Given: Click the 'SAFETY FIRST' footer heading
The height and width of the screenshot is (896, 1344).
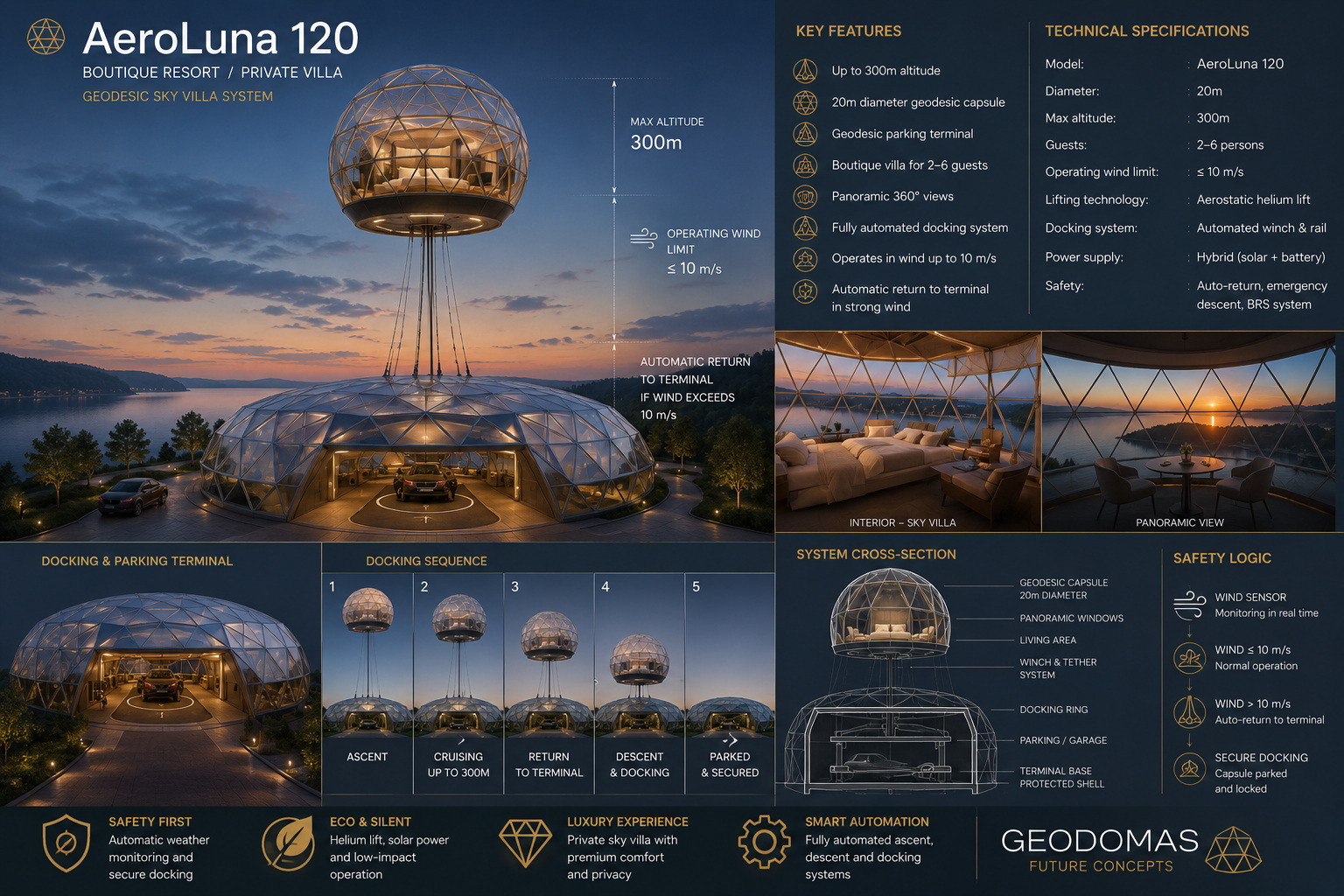Looking at the screenshot, I should pos(150,822).
